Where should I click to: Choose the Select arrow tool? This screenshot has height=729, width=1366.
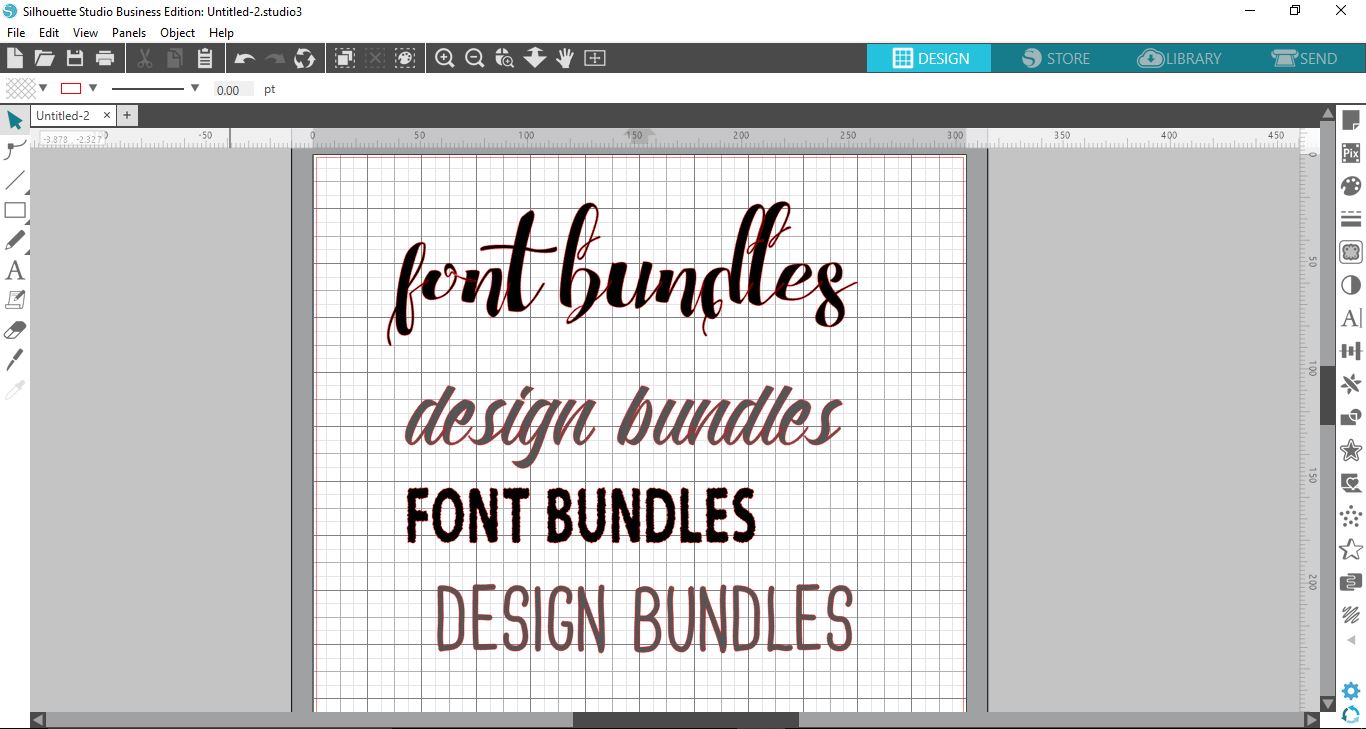(x=15, y=121)
